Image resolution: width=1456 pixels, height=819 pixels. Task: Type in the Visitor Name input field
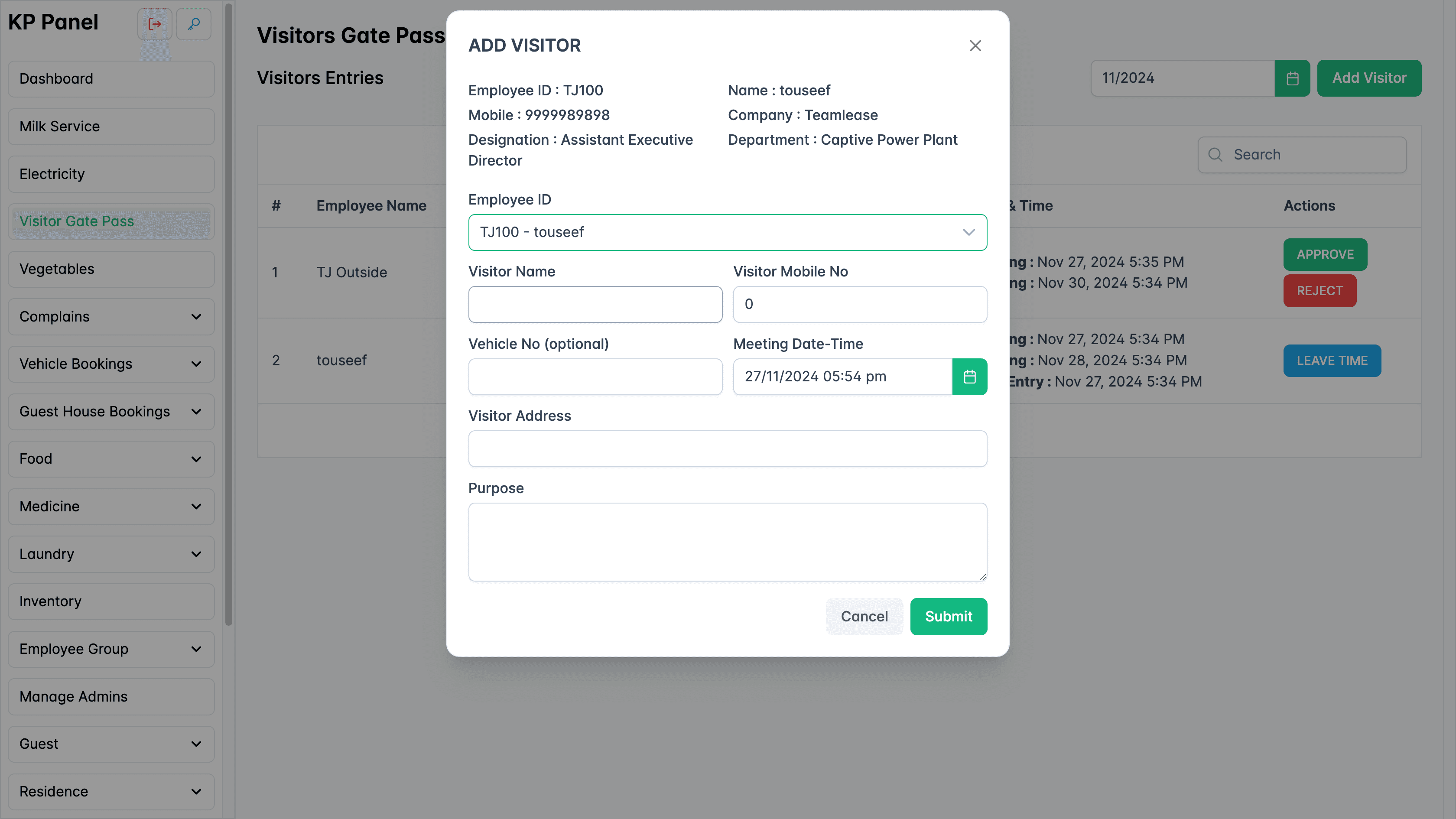pos(595,304)
